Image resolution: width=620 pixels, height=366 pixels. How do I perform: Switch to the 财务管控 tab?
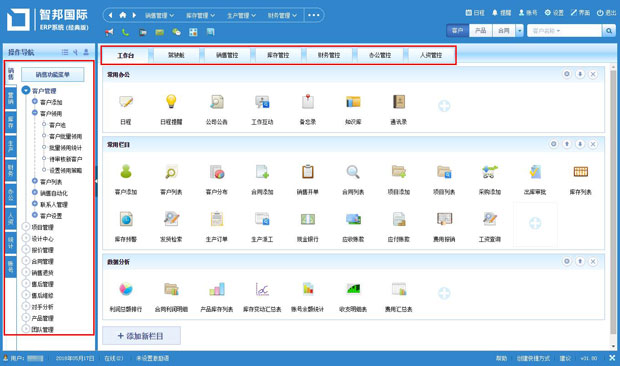(x=329, y=55)
